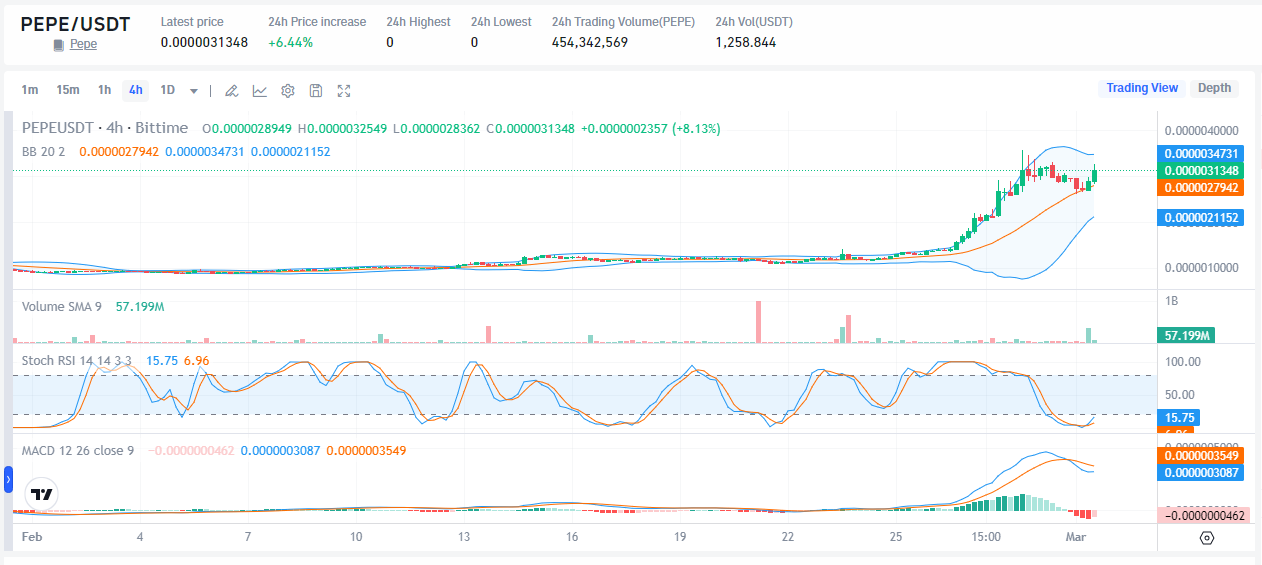Screen dimensions: 1262x565
Task: Click the blue 0.0000034731 price axis label
Action: pyautogui.click(x=1199, y=154)
